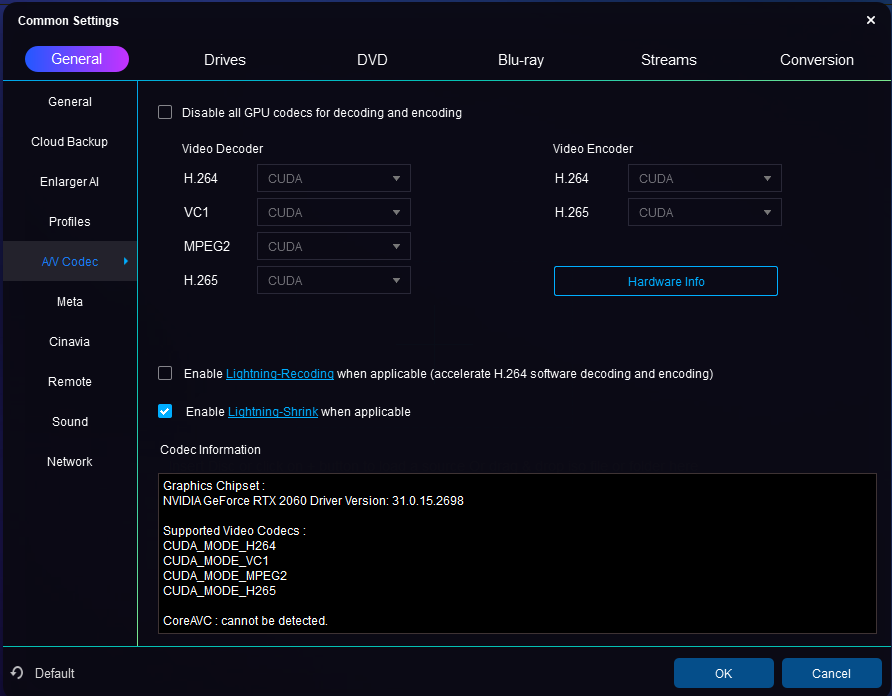Enable the Lightning-Recoding checkbox

[x=165, y=373]
